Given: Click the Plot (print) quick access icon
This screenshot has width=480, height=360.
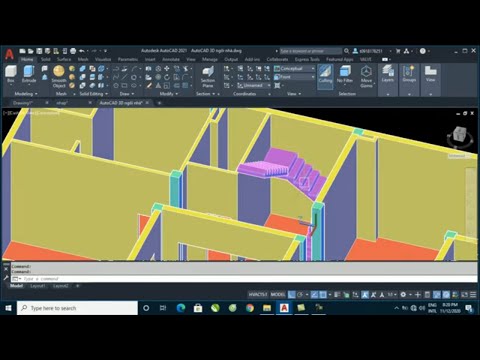Looking at the screenshot, I should (x=73, y=51).
